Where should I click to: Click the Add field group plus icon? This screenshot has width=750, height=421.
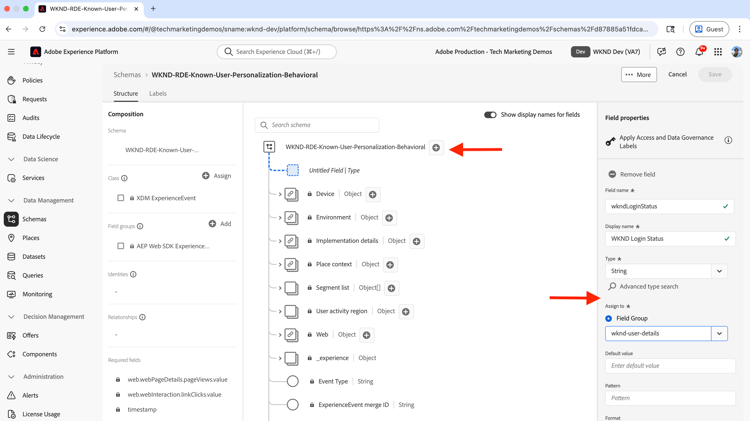(212, 223)
